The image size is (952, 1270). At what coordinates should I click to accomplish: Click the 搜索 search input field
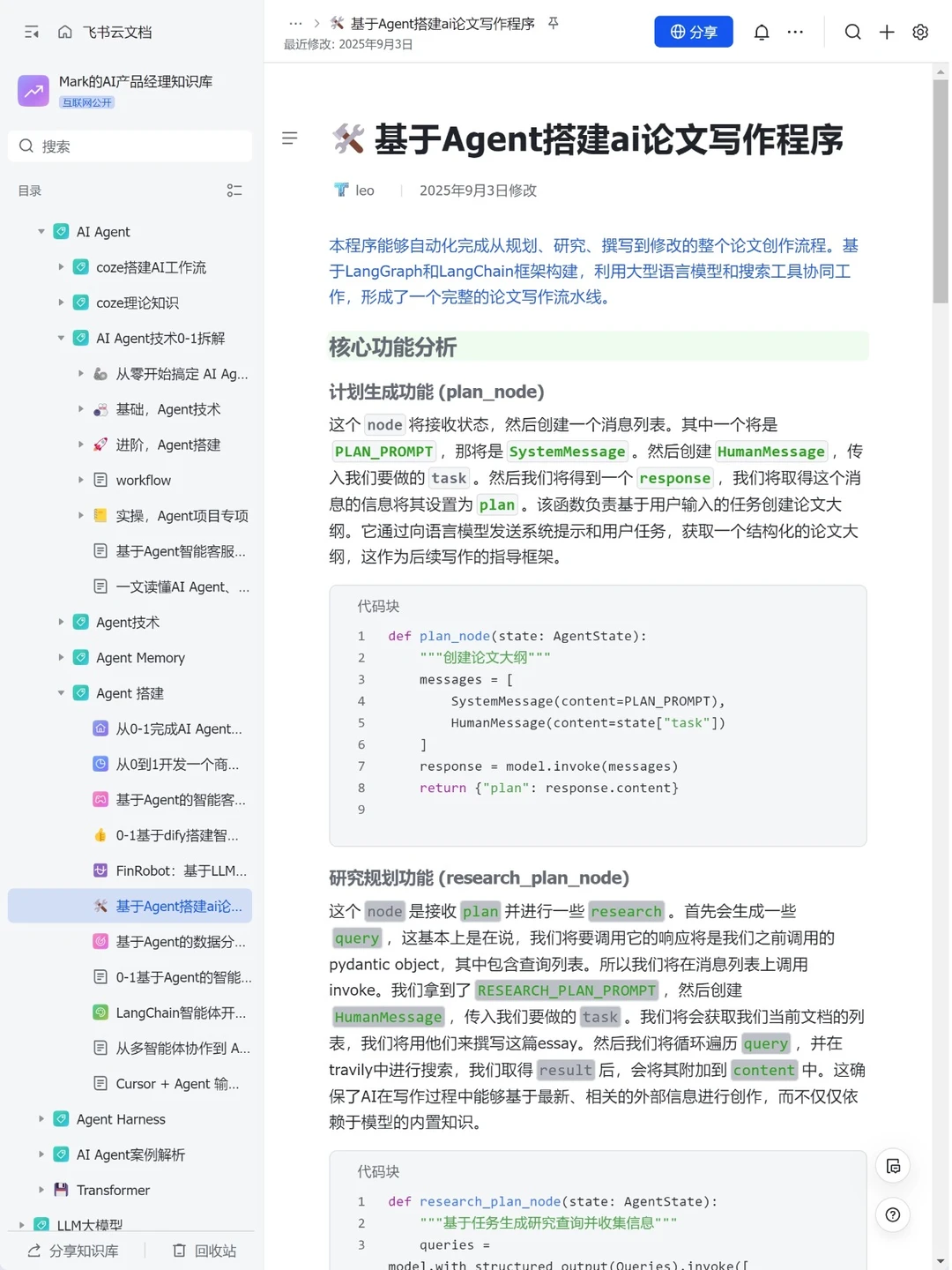pyautogui.click(x=130, y=146)
